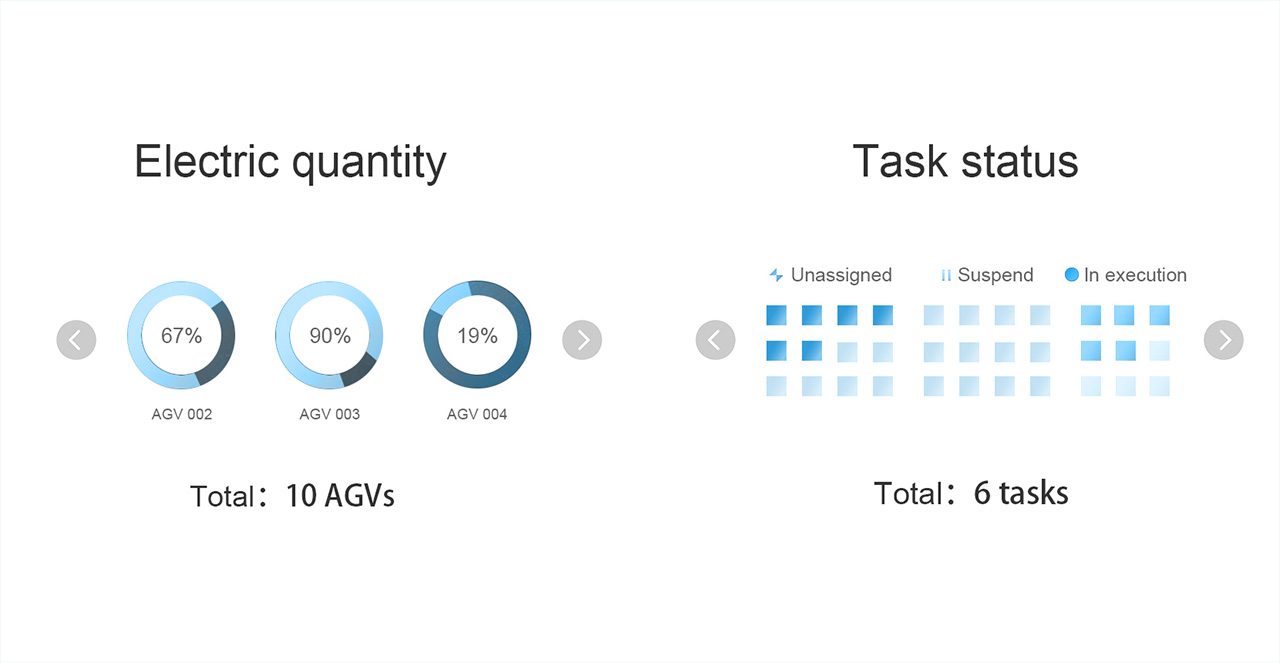Open the AGV 002 label
This screenshot has width=1280, height=663.
point(182,414)
